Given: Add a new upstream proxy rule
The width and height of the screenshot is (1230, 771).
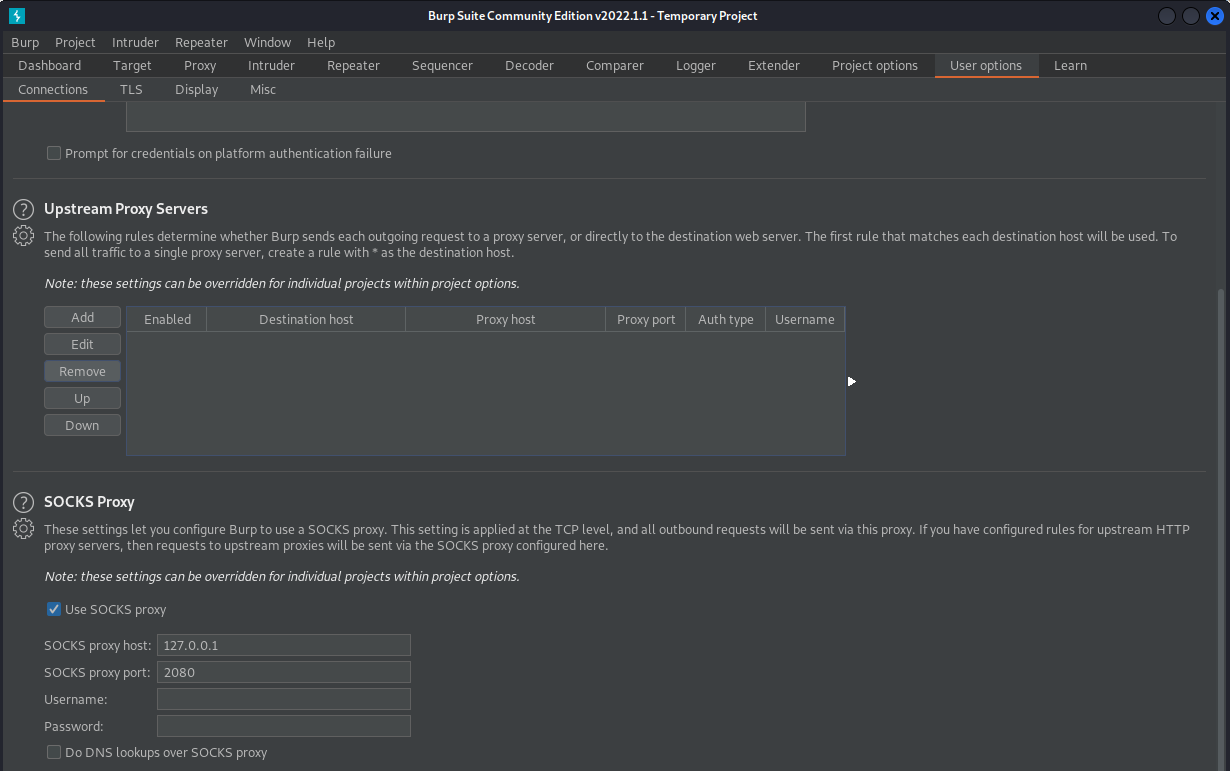Looking at the screenshot, I should pyautogui.click(x=82, y=317).
